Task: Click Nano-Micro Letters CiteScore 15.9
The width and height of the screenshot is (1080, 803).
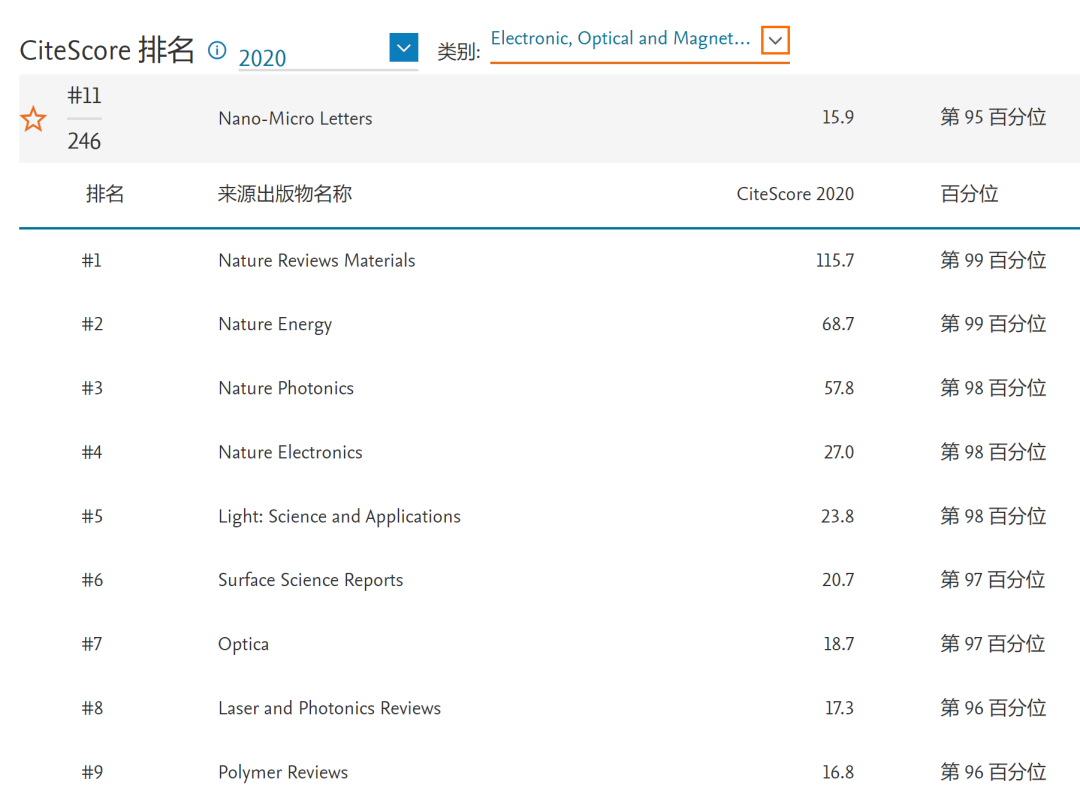Action: pos(838,118)
